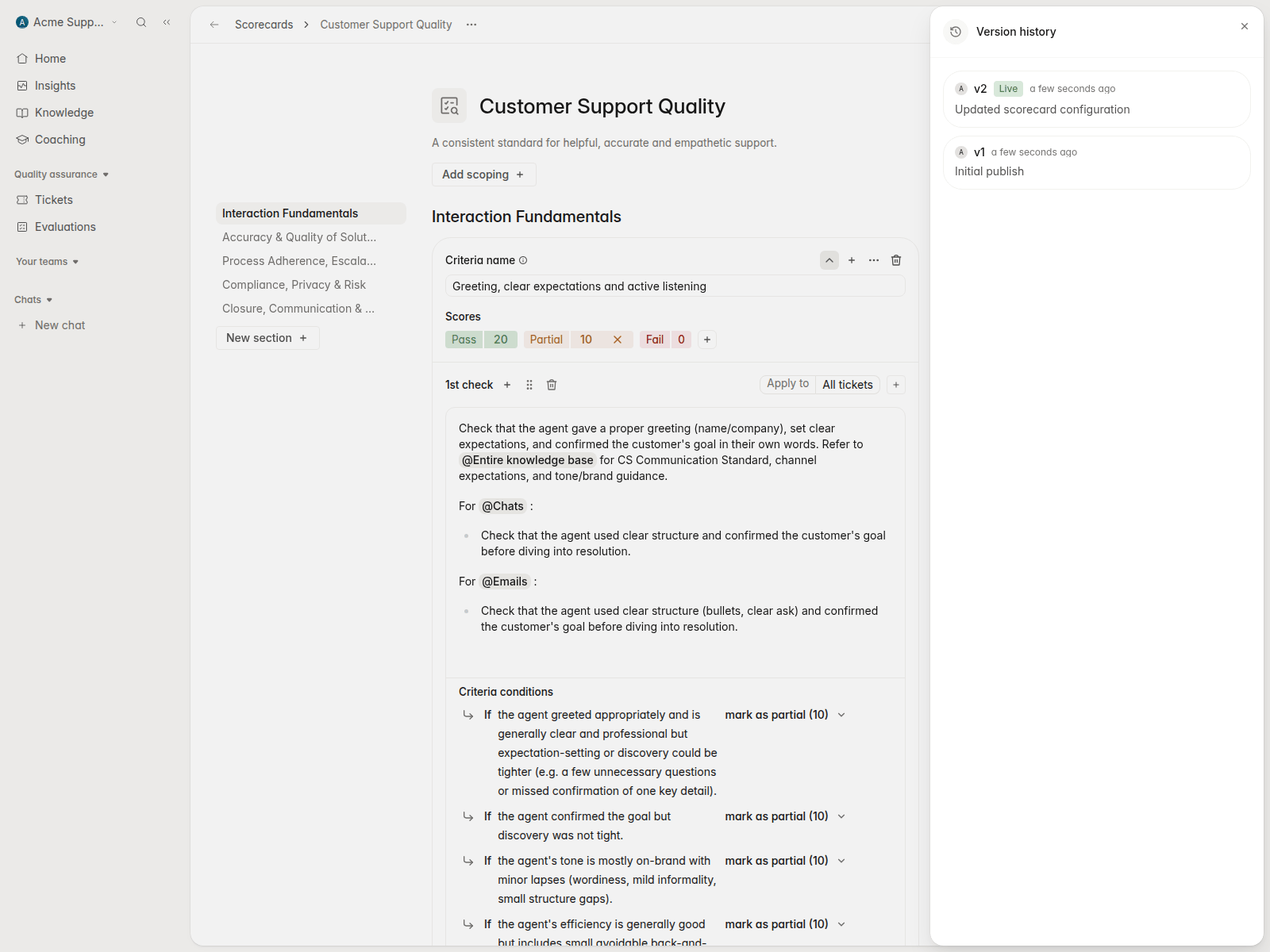Image resolution: width=1270 pixels, height=952 pixels.
Task: Click the Add scoping button
Action: click(x=484, y=175)
